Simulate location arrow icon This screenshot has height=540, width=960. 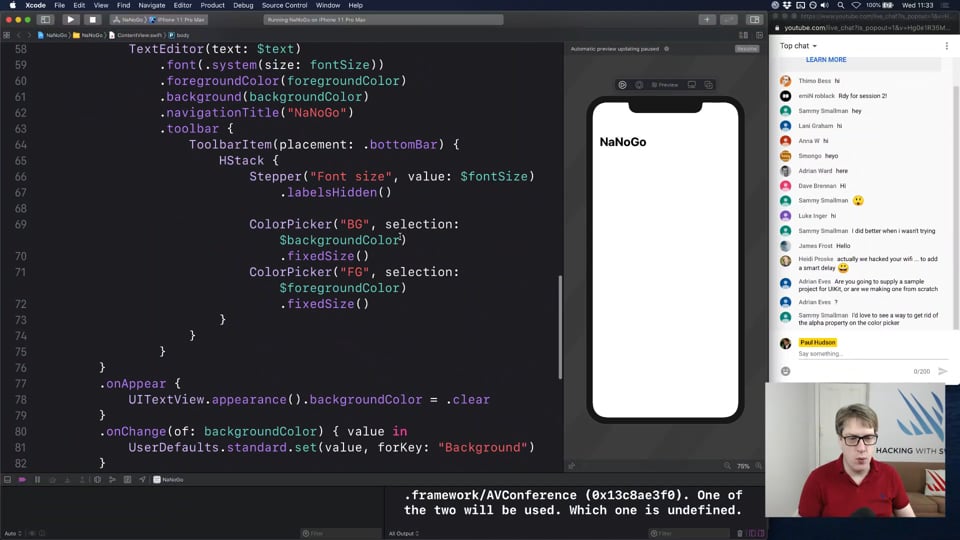pyautogui.click(x=142, y=479)
